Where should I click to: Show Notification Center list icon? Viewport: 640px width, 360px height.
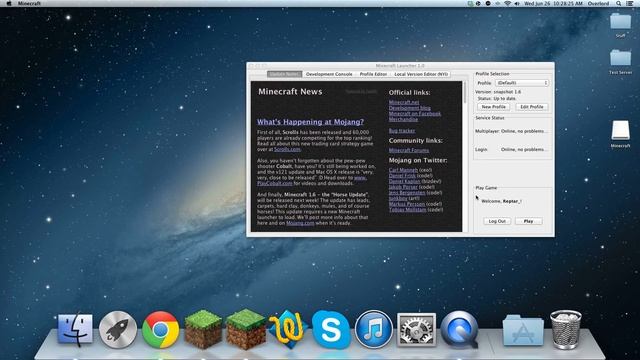click(x=630, y=3)
